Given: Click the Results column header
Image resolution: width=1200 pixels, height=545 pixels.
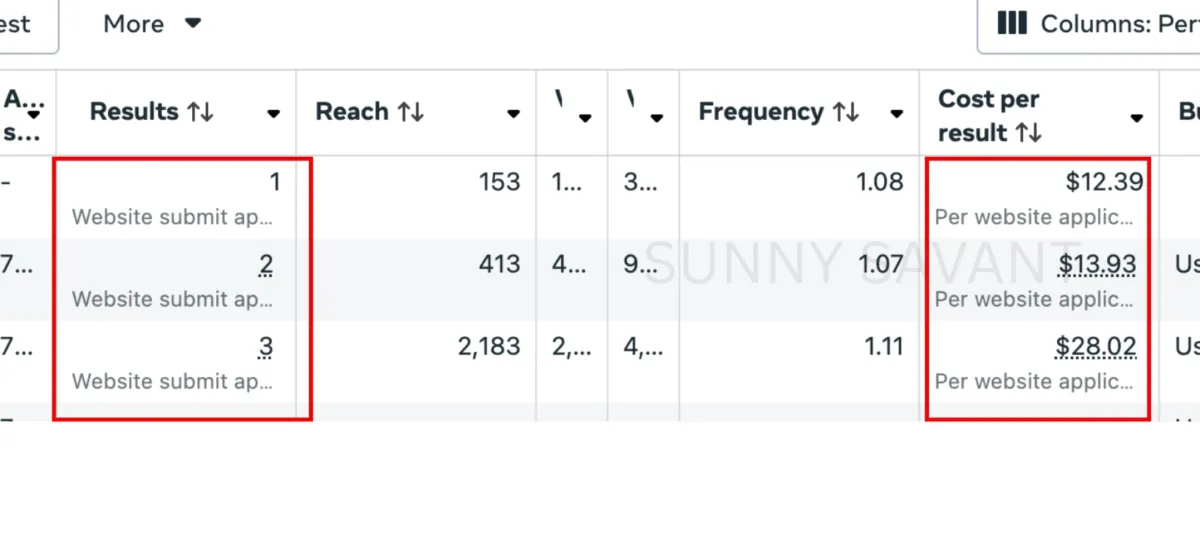Looking at the screenshot, I should [x=134, y=112].
